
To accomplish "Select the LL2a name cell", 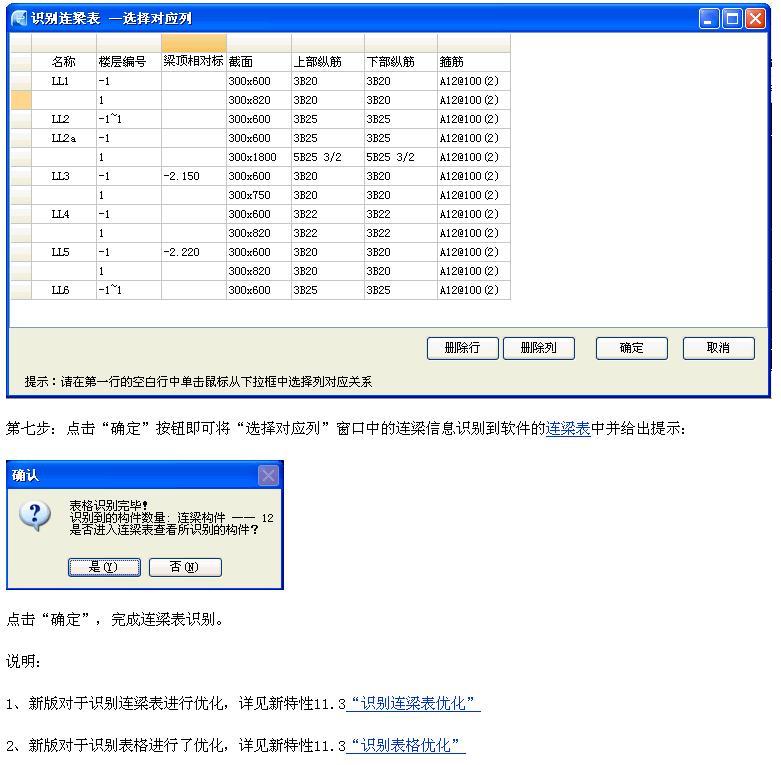I will pos(64,138).
